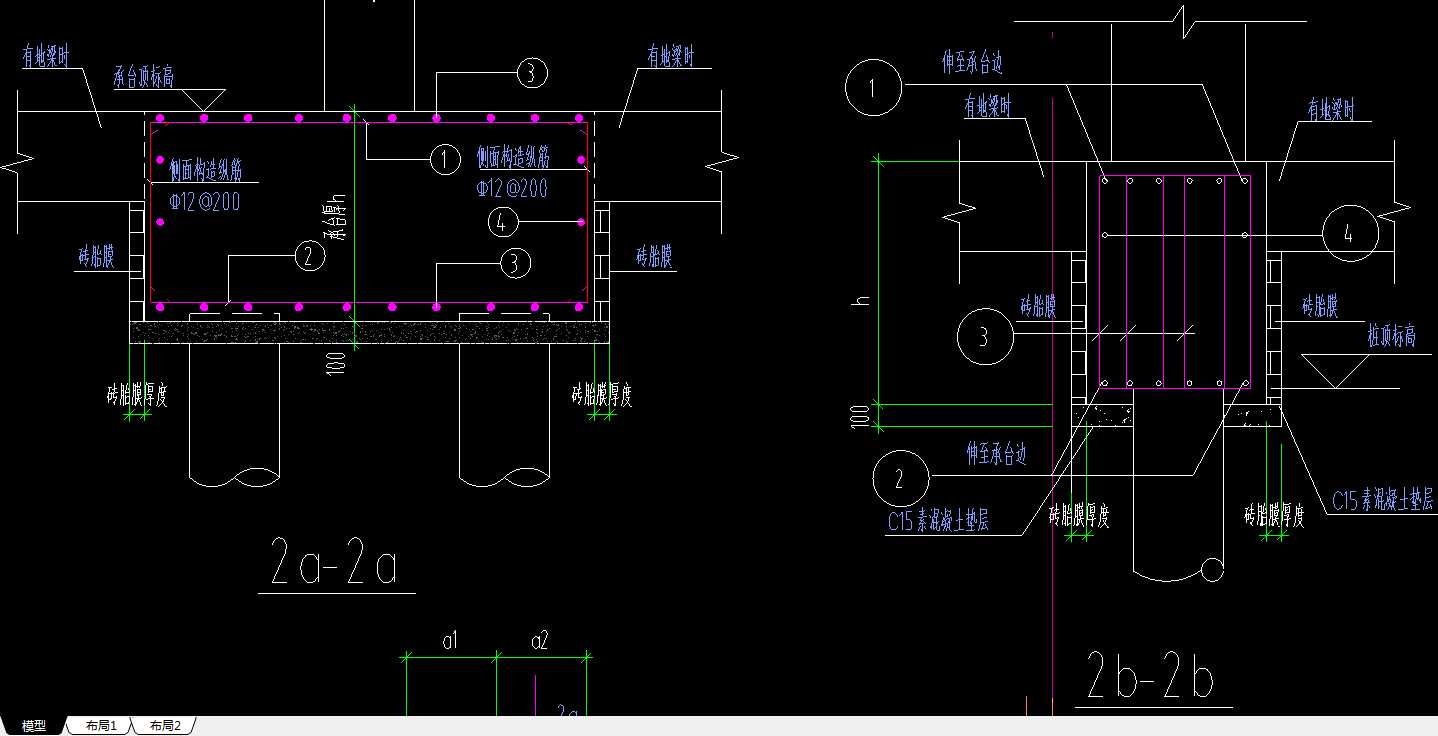Select the a2 dimension text

[539, 639]
